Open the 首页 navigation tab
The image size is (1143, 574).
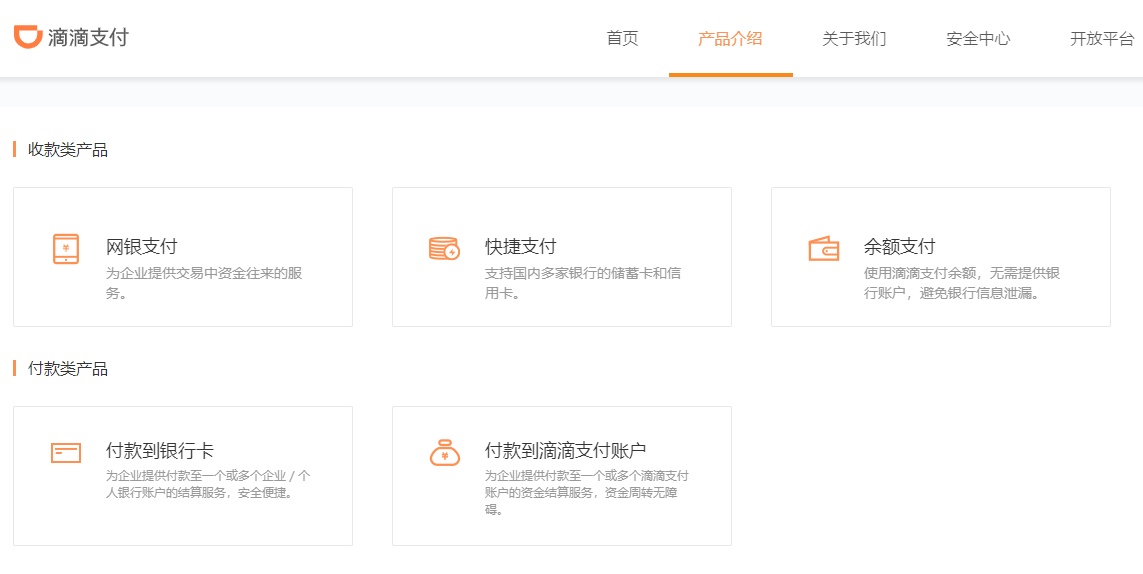tap(623, 39)
